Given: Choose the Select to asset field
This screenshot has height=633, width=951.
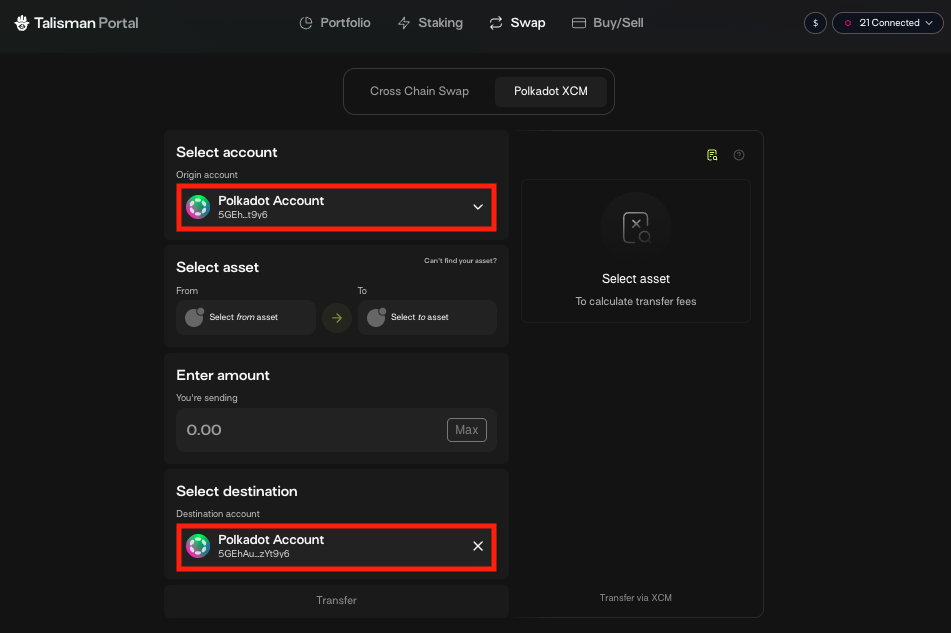Looking at the screenshot, I should tap(427, 317).
